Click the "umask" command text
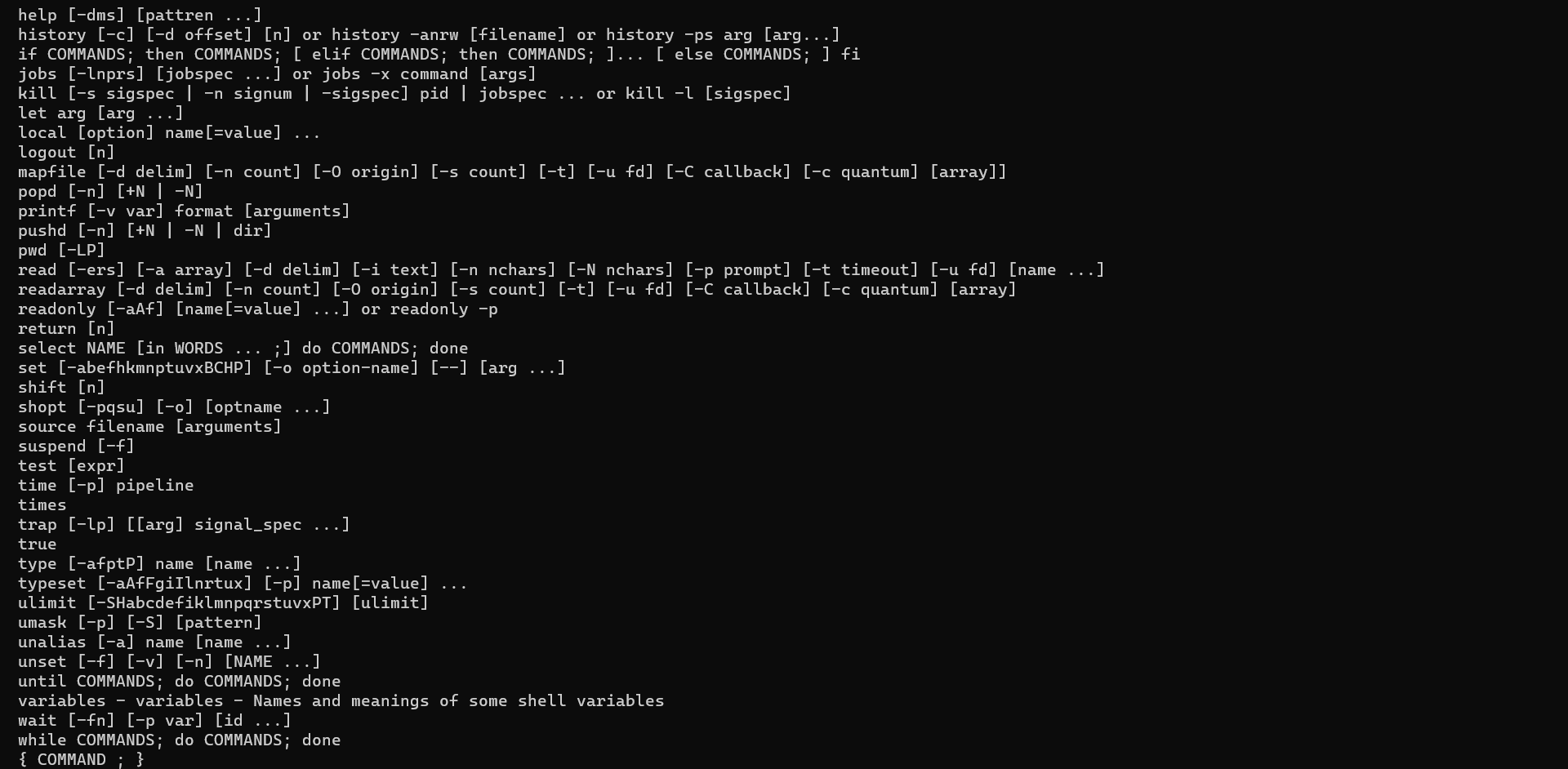This screenshot has width=1568, height=769. pos(42,623)
